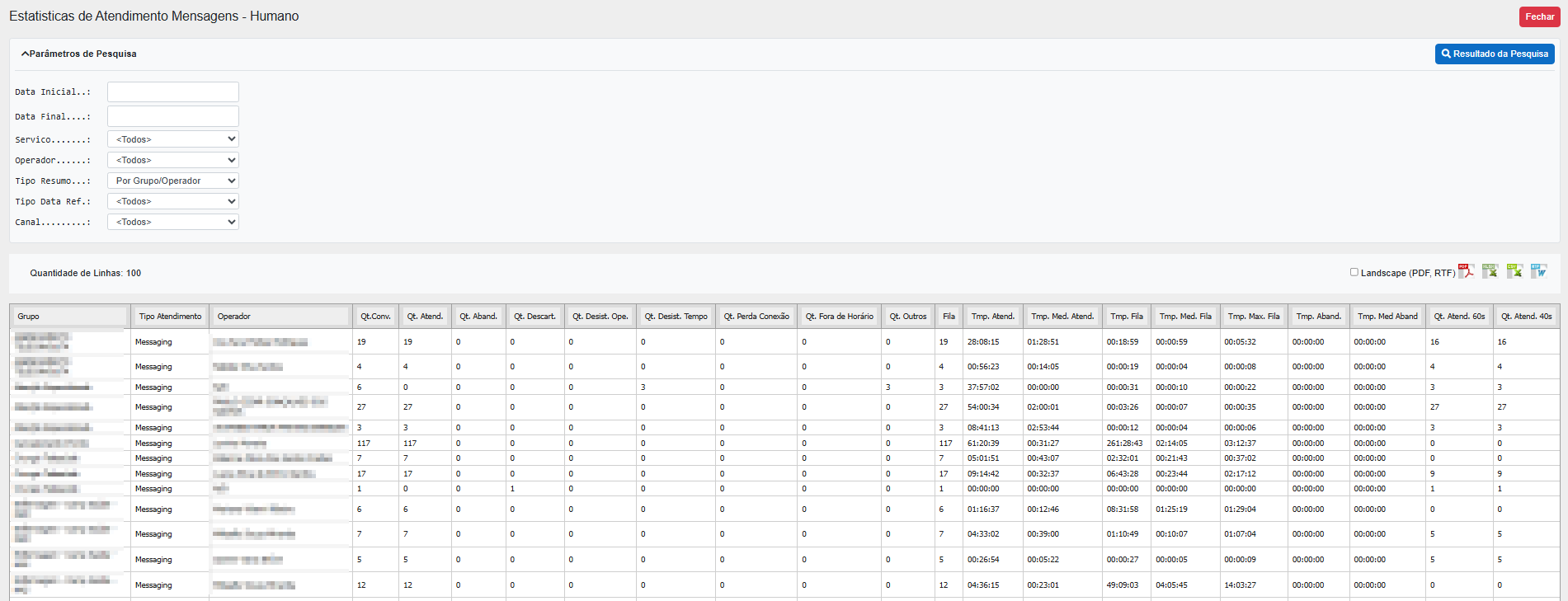
Task: Enable the Landscape (PDF, RTF) checkbox
Action: click(1354, 272)
